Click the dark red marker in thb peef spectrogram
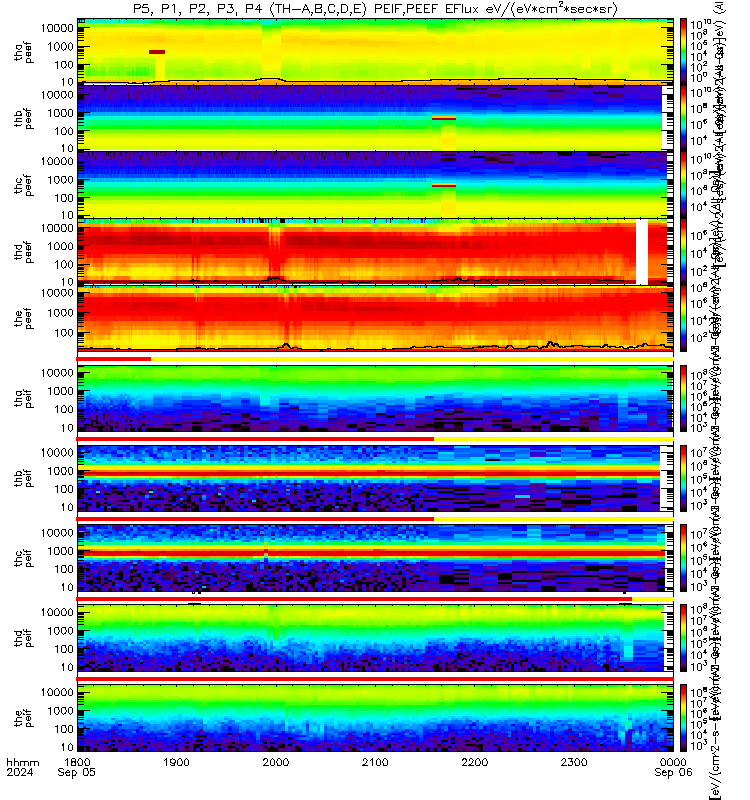750x800 pixels. 444,118
